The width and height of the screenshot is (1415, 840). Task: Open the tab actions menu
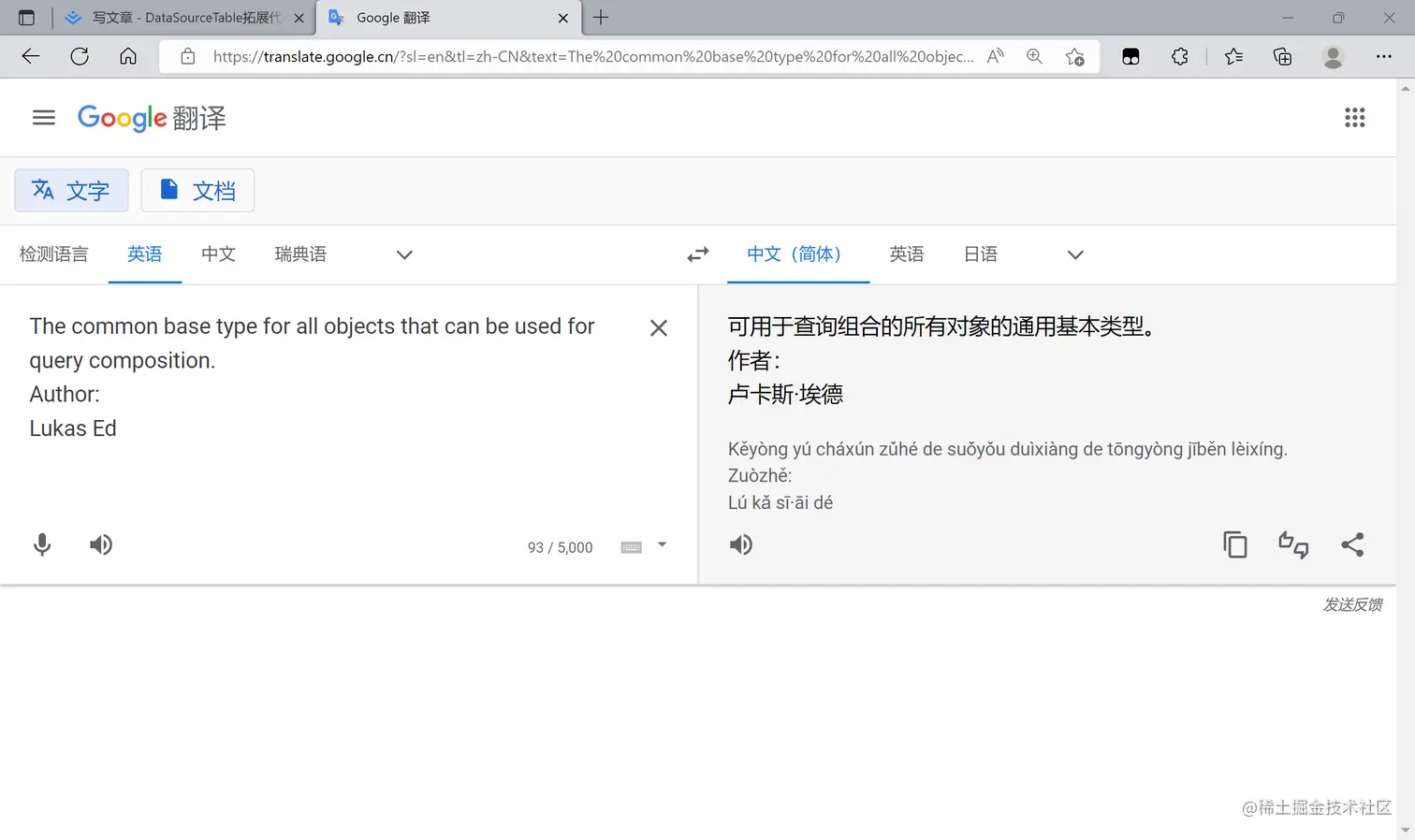[x=26, y=18]
